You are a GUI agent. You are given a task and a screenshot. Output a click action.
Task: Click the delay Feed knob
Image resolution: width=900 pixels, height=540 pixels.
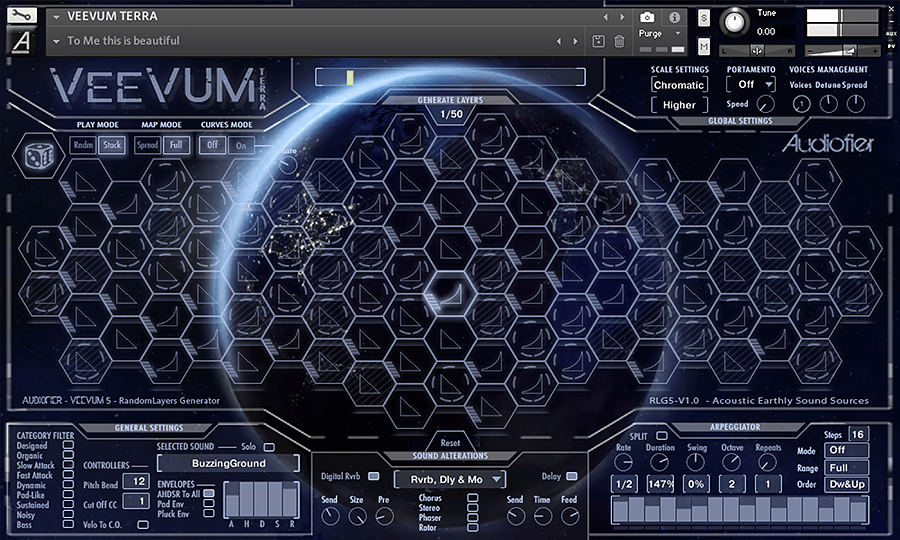click(x=569, y=516)
